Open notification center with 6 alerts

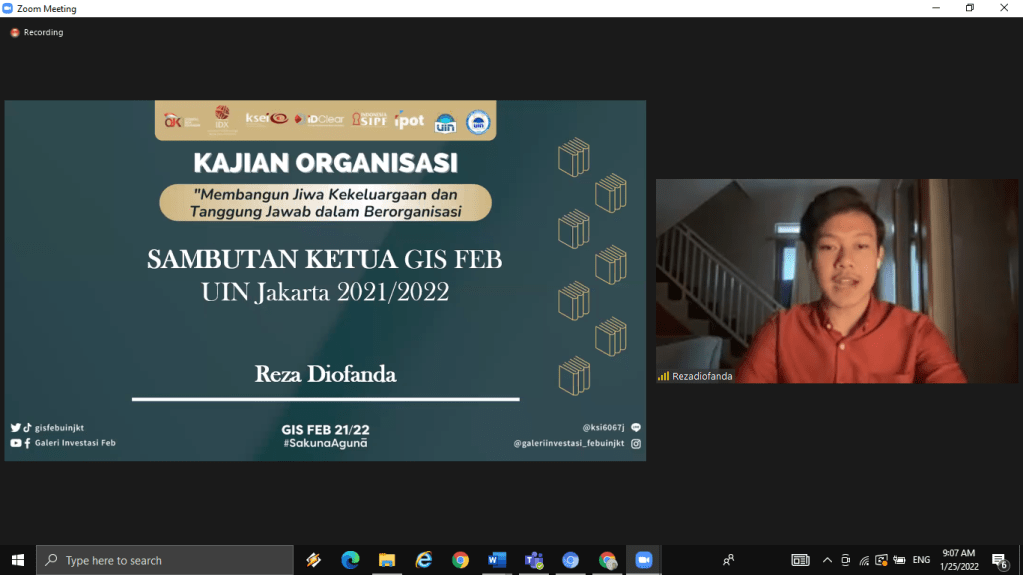coord(999,560)
